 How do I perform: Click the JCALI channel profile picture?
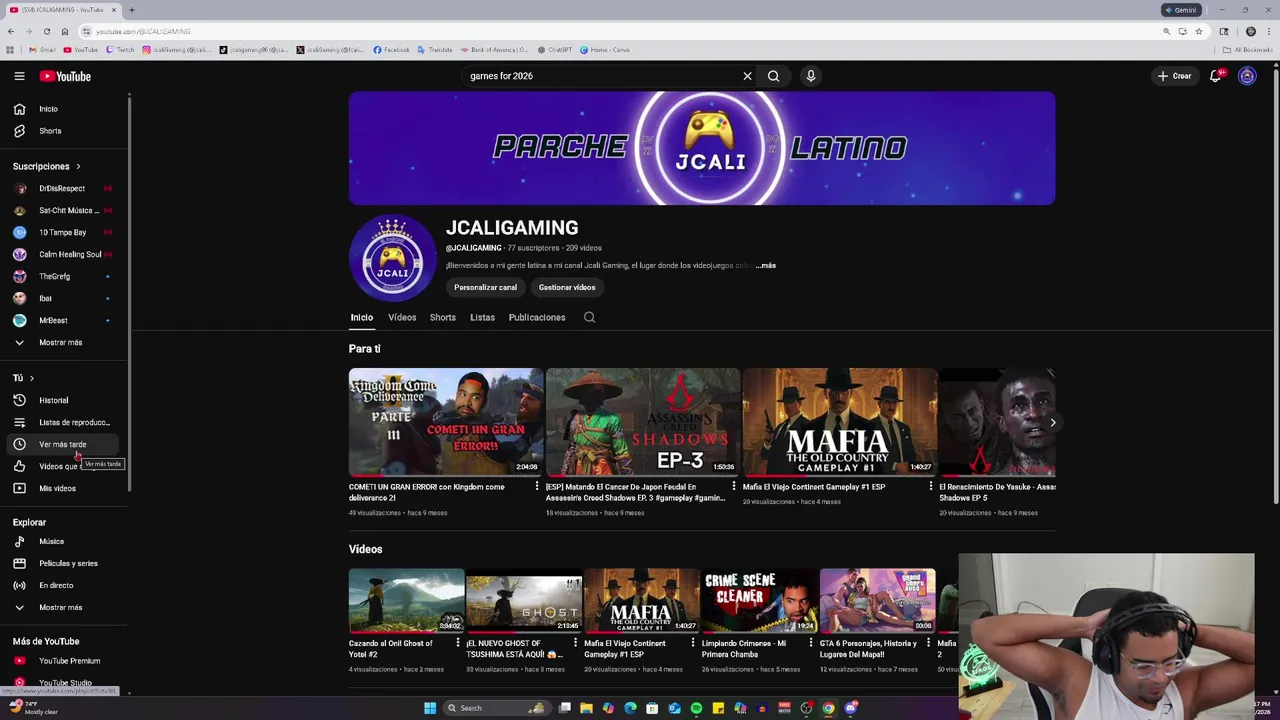pos(393,258)
